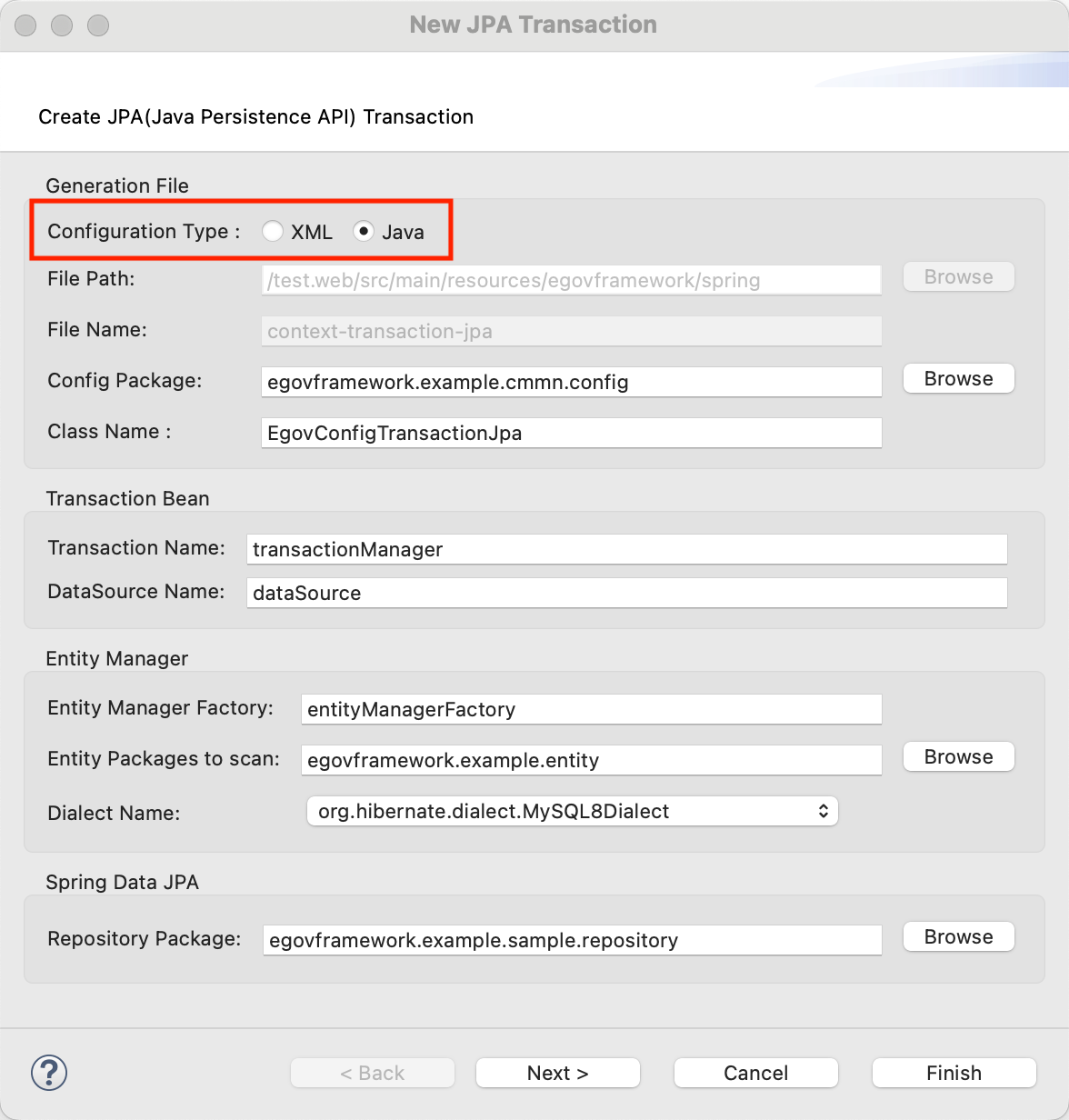This screenshot has width=1069, height=1120.
Task: Open the Dialect Name dropdown
Action: click(x=572, y=811)
